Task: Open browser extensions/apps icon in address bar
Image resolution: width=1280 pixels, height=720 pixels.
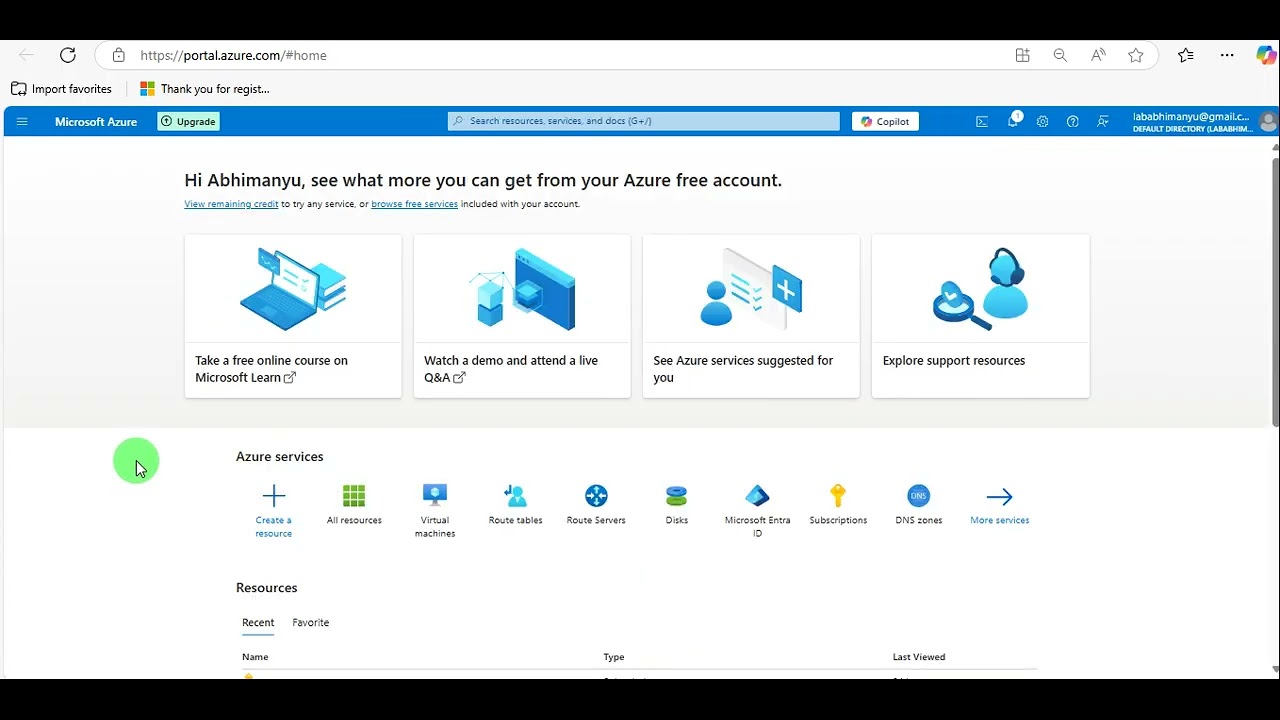Action: tap(1022, 55)
